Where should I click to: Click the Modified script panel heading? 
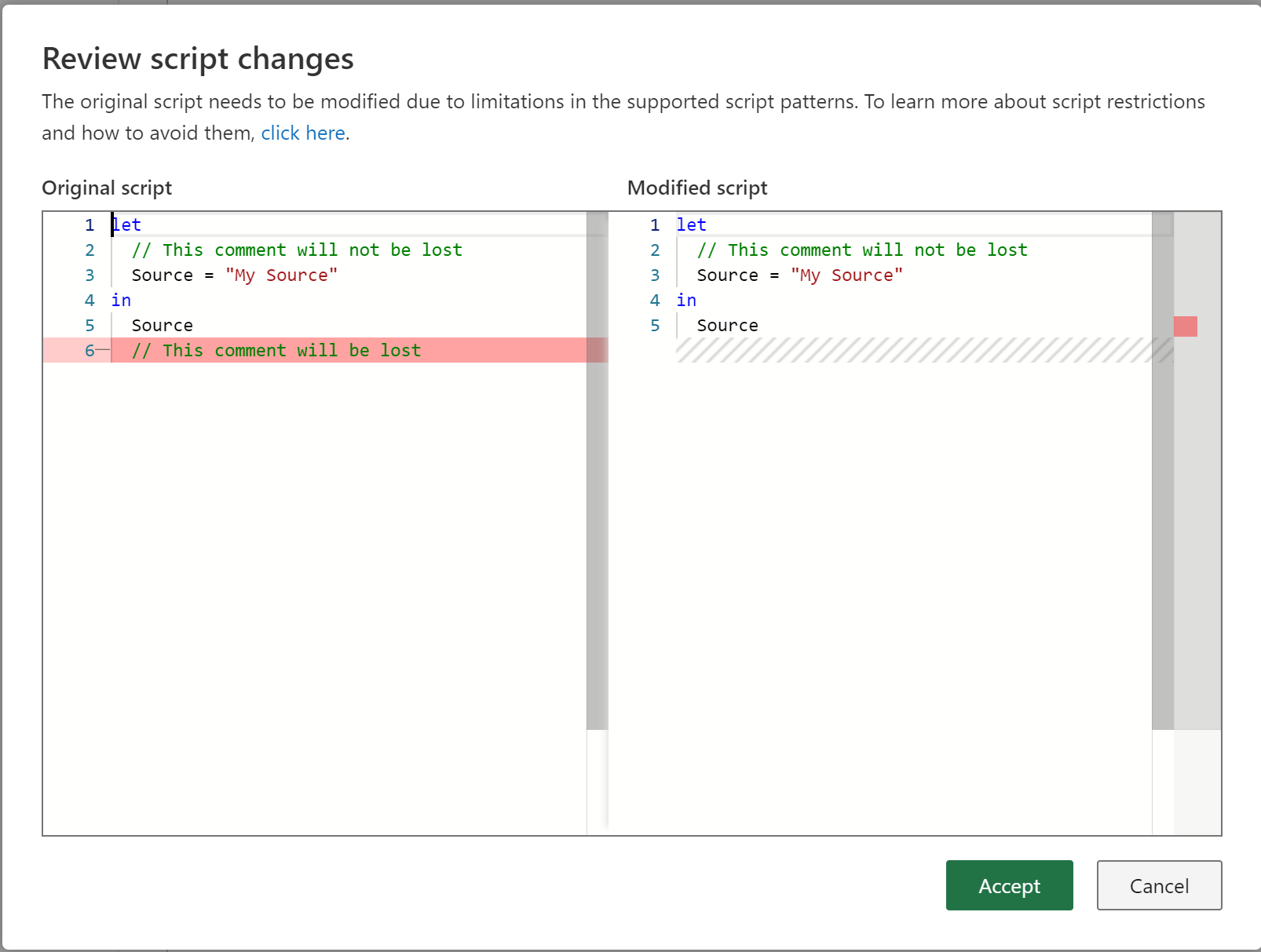coord(696,188)
